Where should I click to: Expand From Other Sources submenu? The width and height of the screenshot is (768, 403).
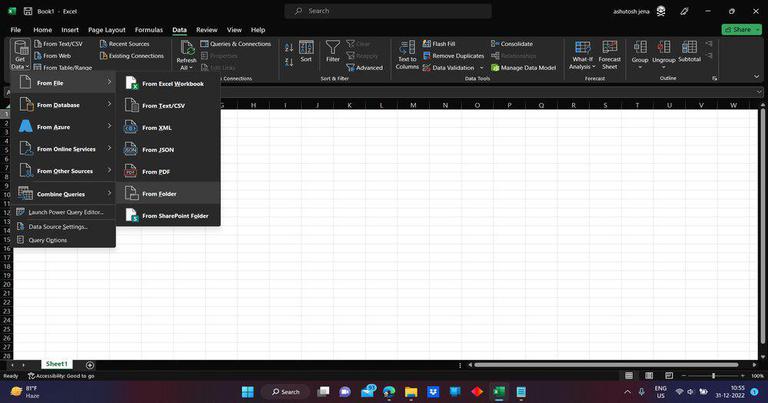64,171
